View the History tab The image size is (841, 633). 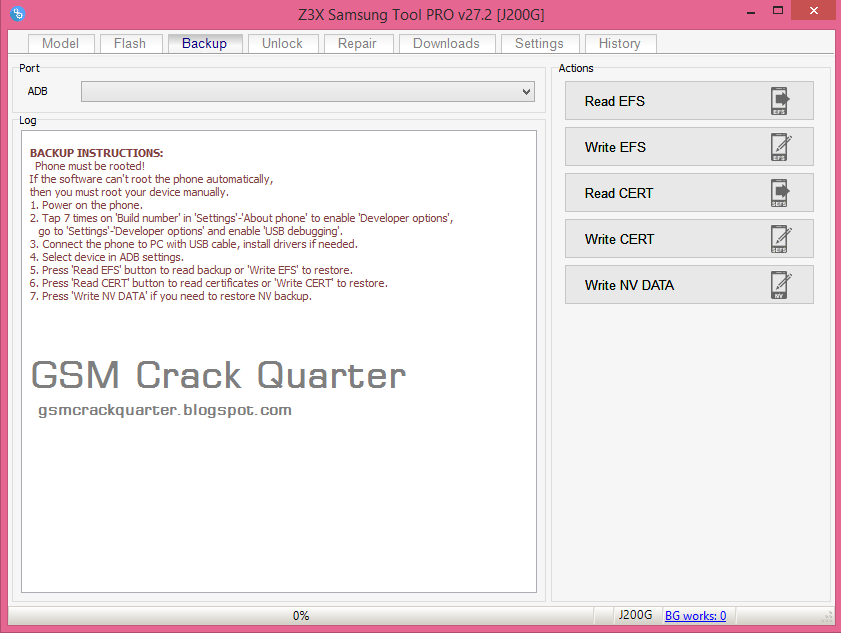click(620, 43)
